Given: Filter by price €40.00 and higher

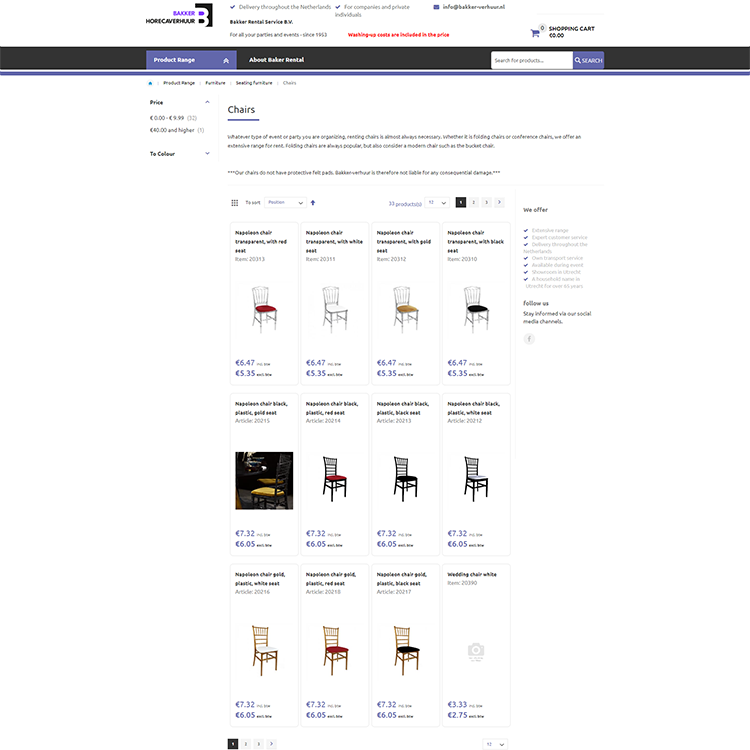Looking at the screenshot, I should click(172, 130).
